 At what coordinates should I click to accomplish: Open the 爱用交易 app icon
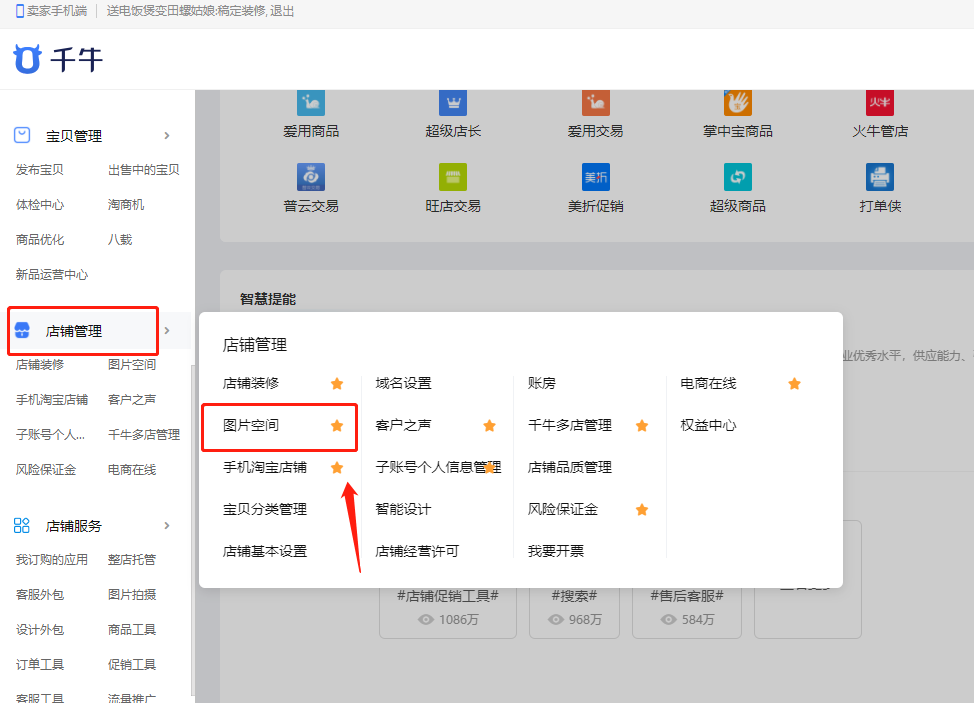[x=595, y=102]
